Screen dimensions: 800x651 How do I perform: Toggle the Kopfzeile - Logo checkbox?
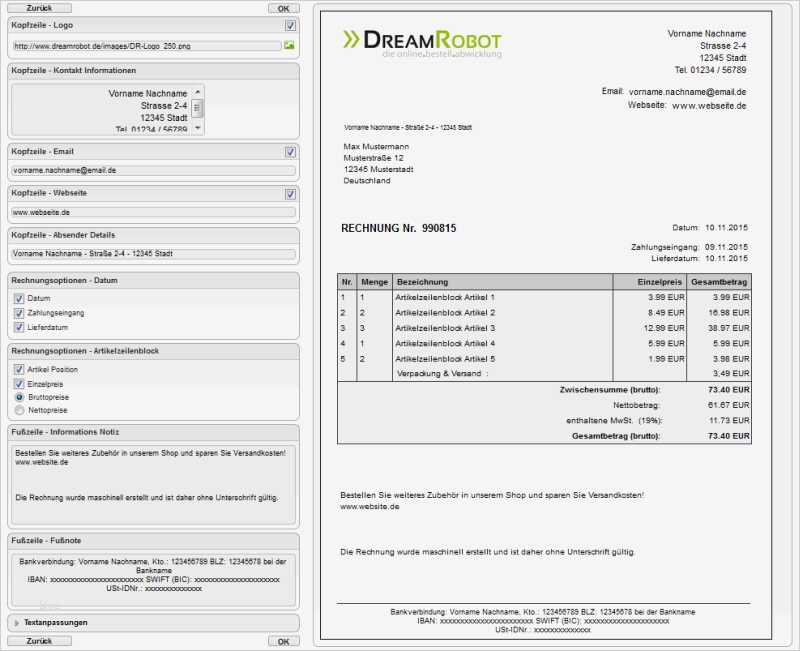pos(290,26)
